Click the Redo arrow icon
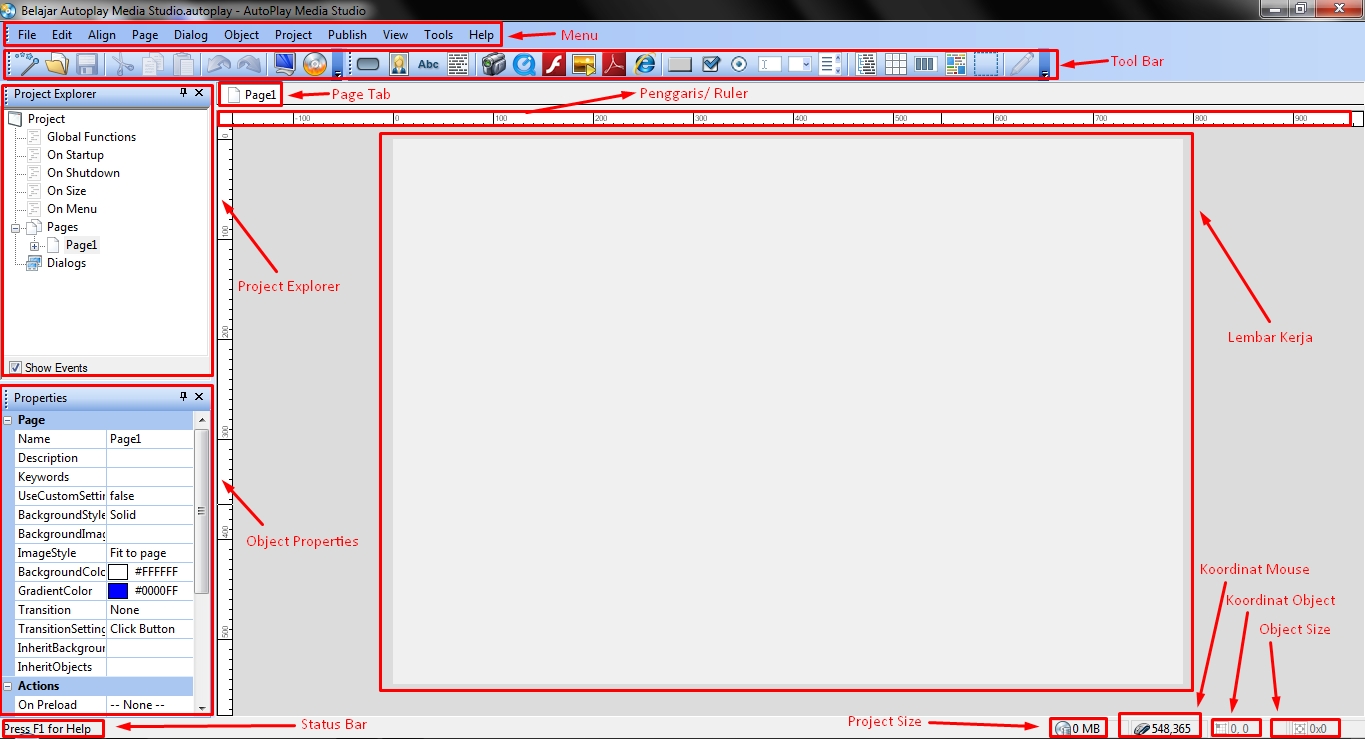 249,64
